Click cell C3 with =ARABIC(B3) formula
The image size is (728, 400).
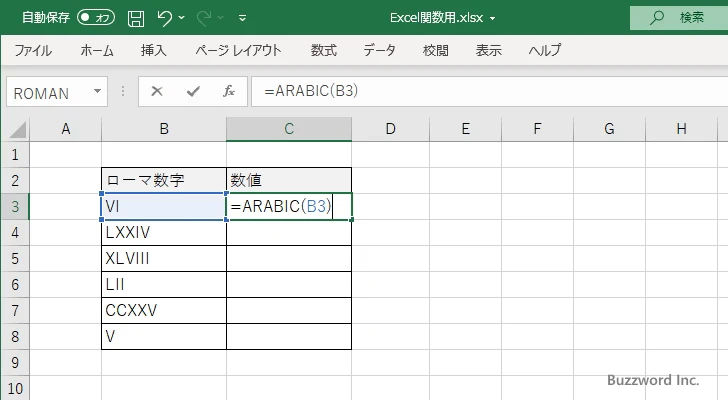pyautogui.click(x=289, y=206)
